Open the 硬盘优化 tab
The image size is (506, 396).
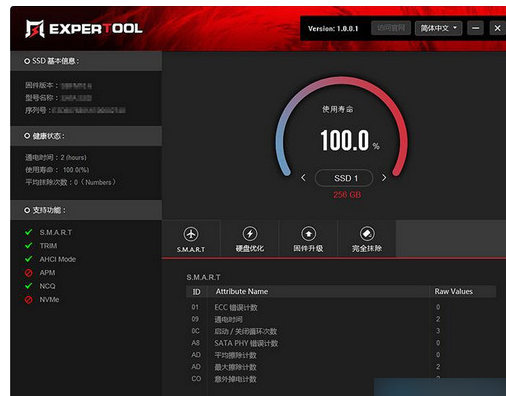[250, 239]
